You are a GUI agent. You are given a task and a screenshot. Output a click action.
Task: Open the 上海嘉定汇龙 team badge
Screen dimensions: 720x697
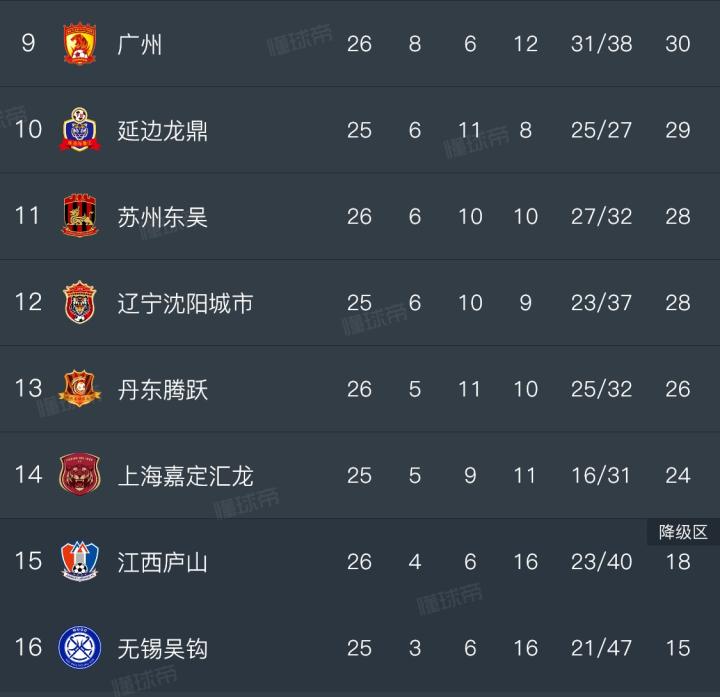[80, 475]
